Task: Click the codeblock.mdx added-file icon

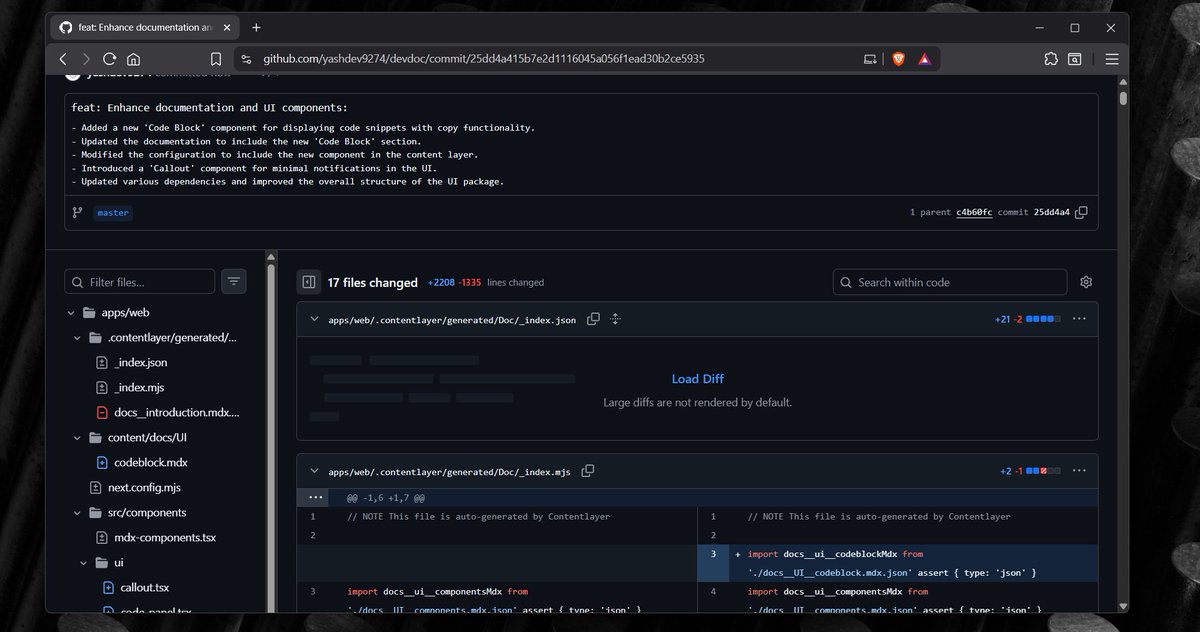Action: coord(102,463)
